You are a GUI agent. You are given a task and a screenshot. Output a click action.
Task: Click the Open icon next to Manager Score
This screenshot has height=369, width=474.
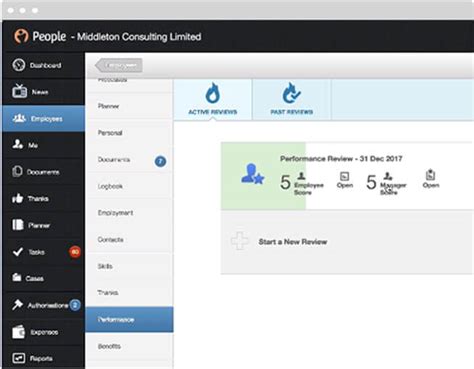click(x=430, y=175)
